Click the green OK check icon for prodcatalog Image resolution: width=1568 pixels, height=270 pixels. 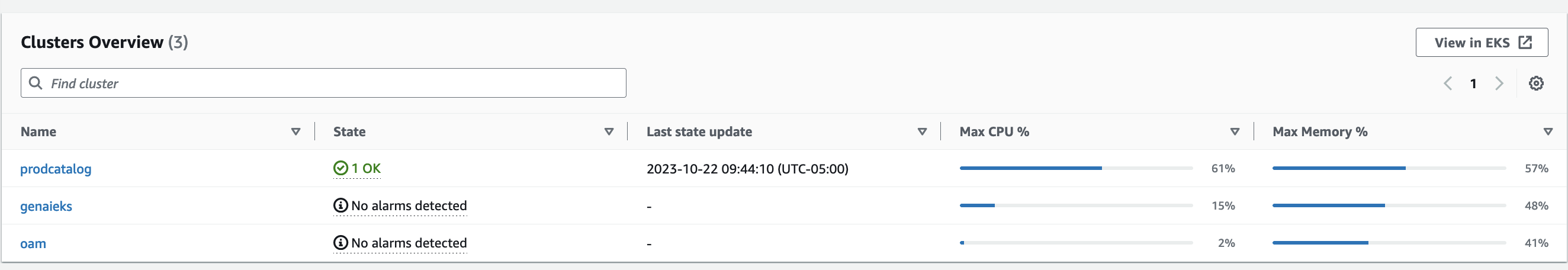point(340,168)
